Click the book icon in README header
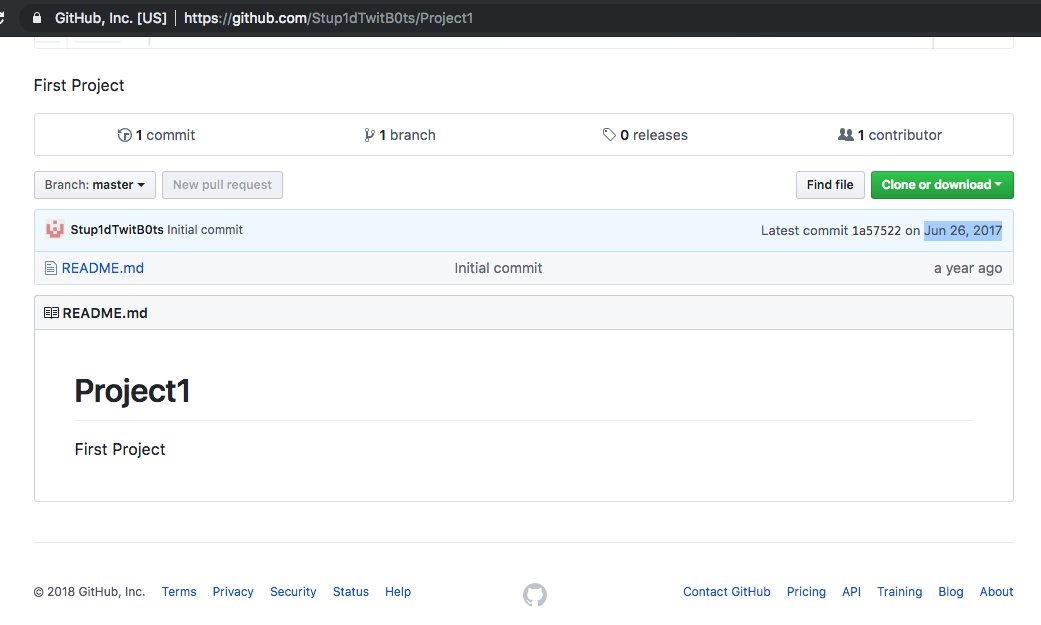Viewport: 1041px width, 625px height. point(51,313)
